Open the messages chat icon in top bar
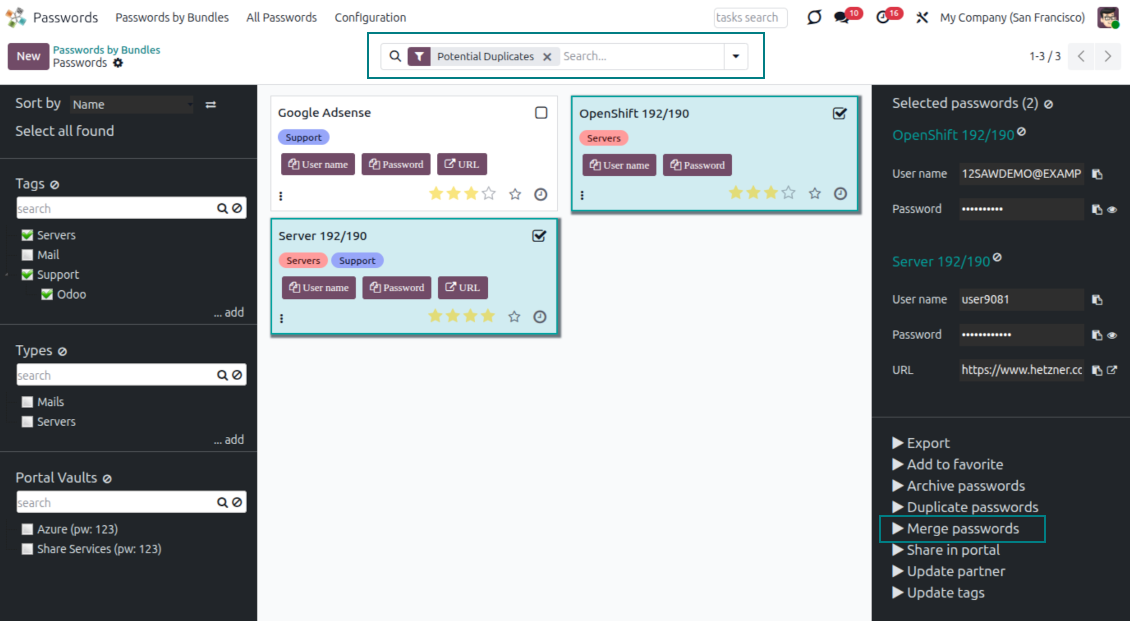Image resolution: width=1130 pixels, height=621 pixels. [x=842, y=18]
